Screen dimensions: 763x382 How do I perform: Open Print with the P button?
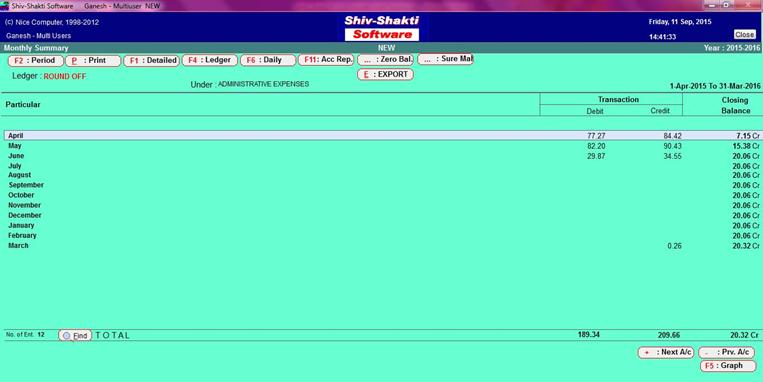point(93,61)
